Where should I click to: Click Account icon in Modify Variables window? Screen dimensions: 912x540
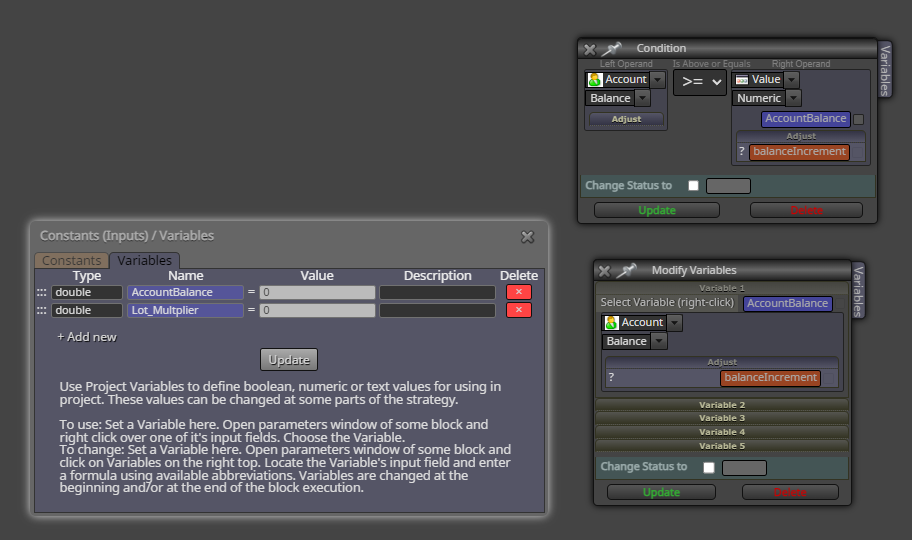click(x=611, y=322)
